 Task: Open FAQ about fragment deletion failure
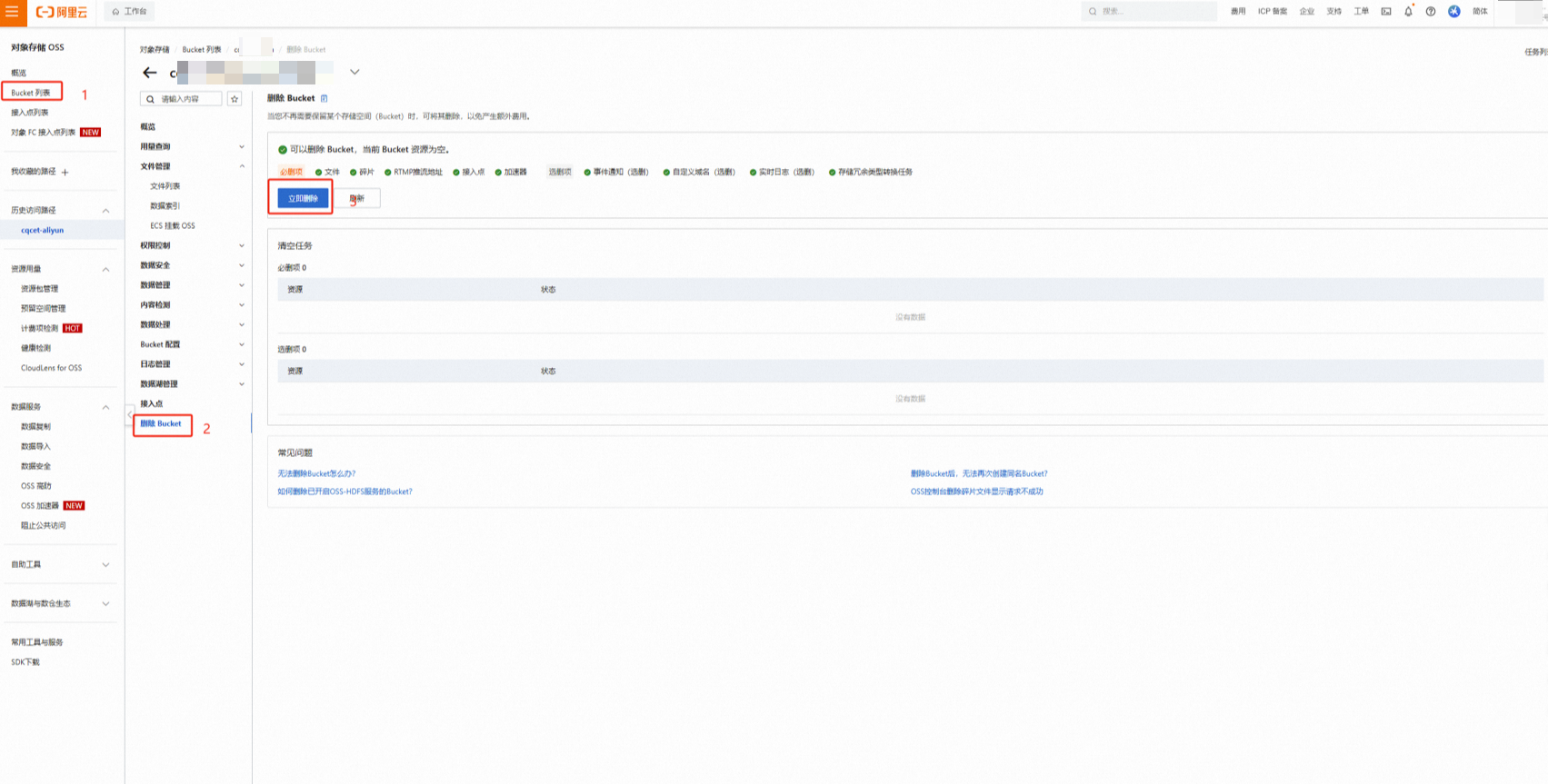coord(977,492)
